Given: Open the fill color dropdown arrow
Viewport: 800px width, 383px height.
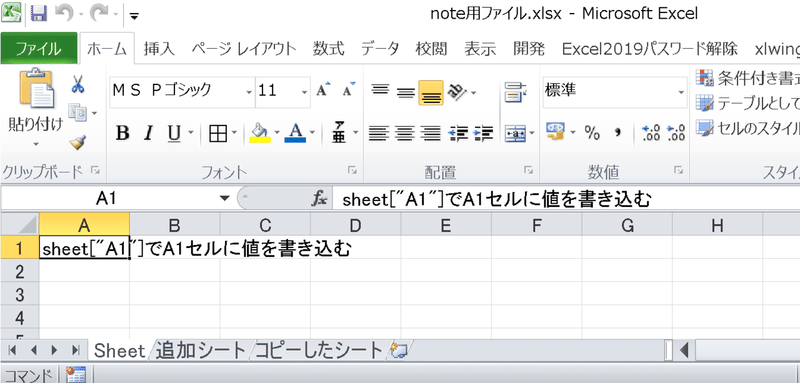Looking at the screenshot, I should coord(277,134).
